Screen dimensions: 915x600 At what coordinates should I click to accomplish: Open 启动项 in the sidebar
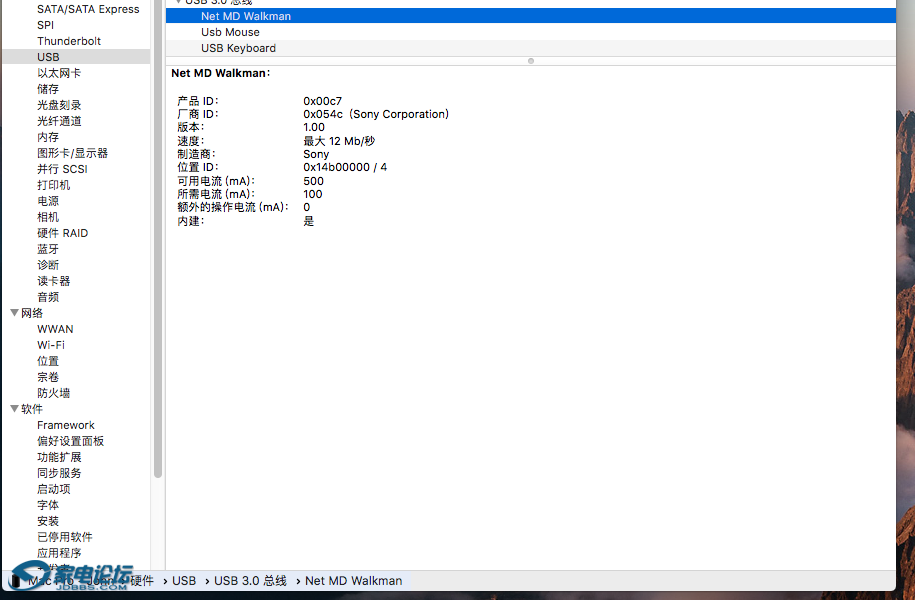pyautogui.click(x=54, y=489)
